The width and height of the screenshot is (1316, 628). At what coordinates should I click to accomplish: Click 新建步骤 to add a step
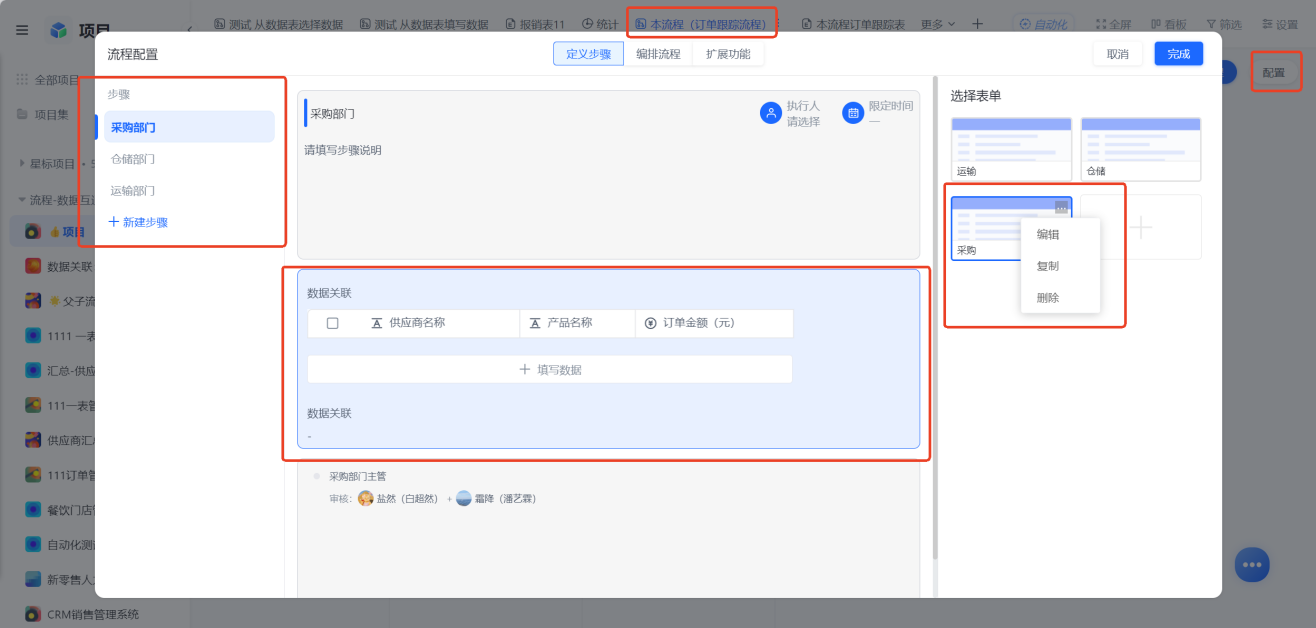click(138, 222)
